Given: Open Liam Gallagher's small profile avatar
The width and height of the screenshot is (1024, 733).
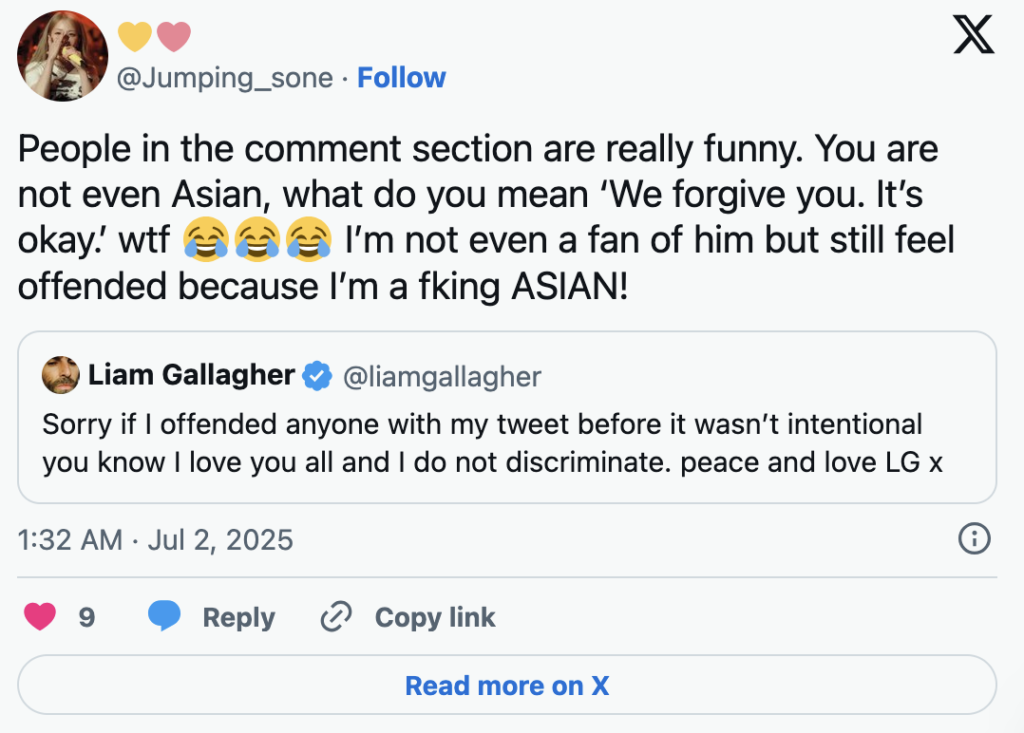Looking at the screenshot, I should click(60, 376).
